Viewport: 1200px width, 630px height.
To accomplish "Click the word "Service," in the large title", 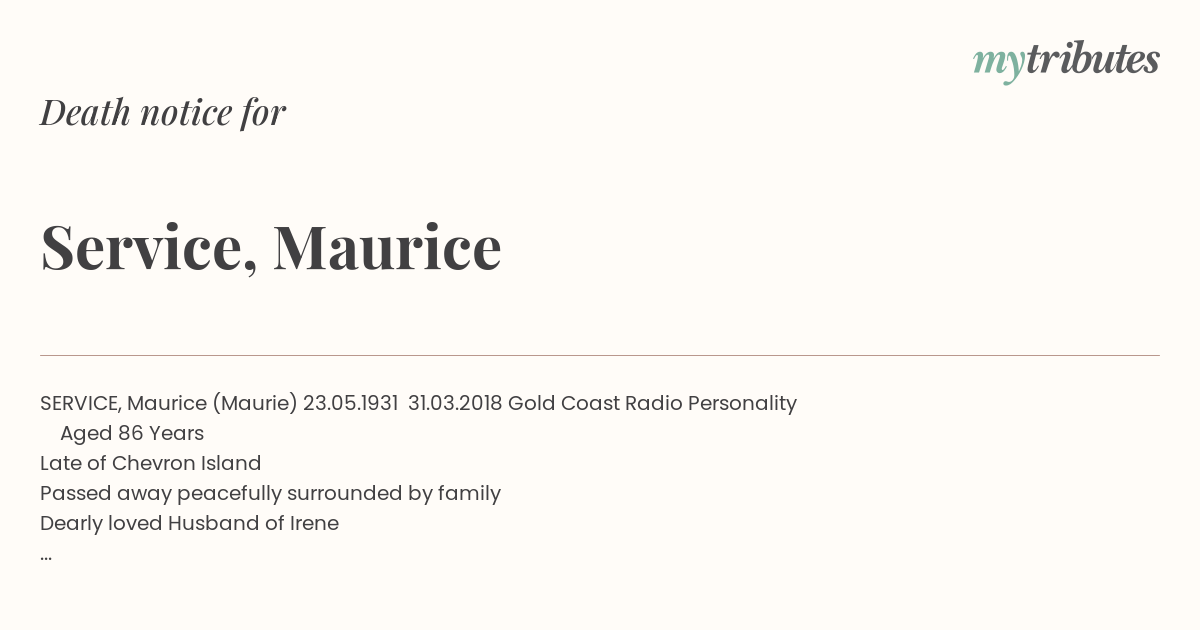I will coord(149,248).
